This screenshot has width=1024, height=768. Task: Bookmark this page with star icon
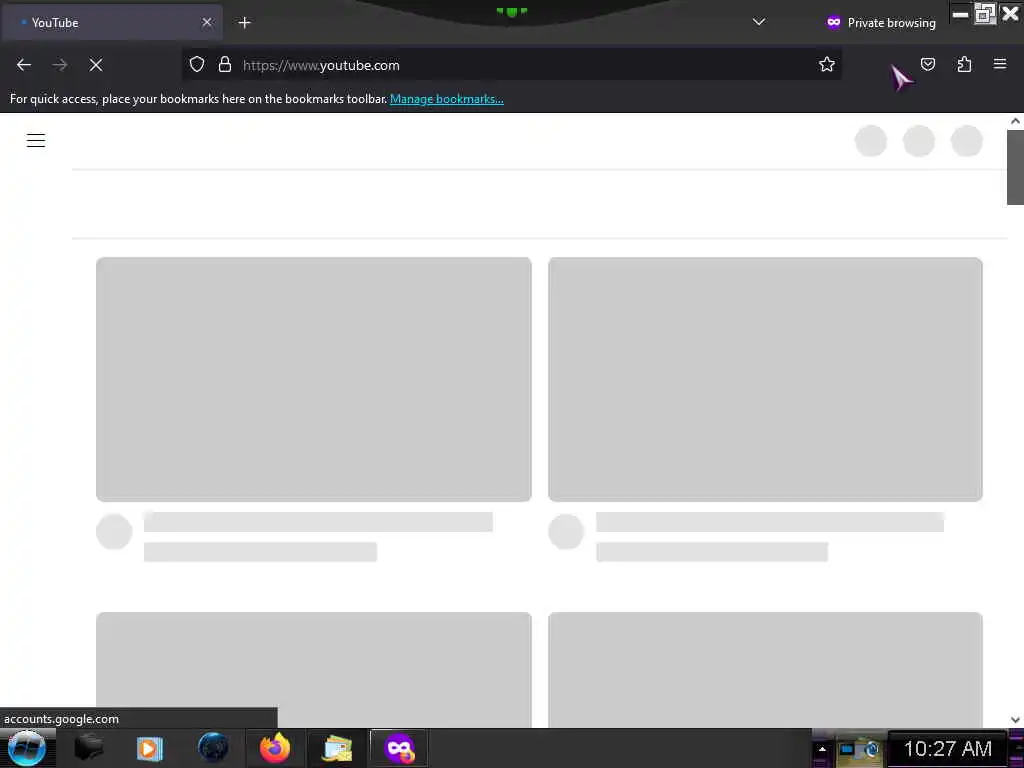(827, 65)
